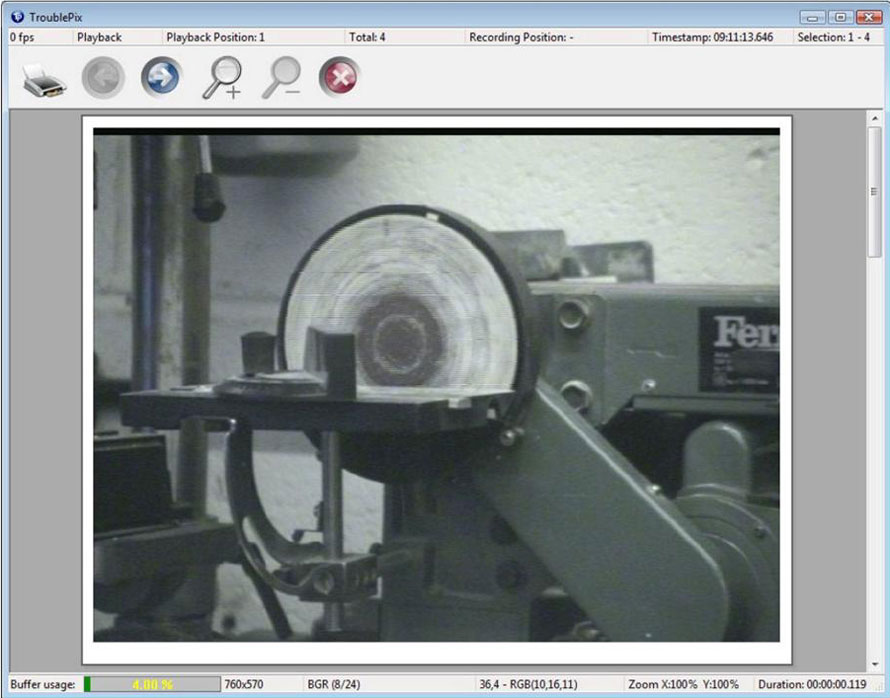Click the grayed-out previous frame arrow
Viewport: 890px width, 698px height.
pos(103,77)
